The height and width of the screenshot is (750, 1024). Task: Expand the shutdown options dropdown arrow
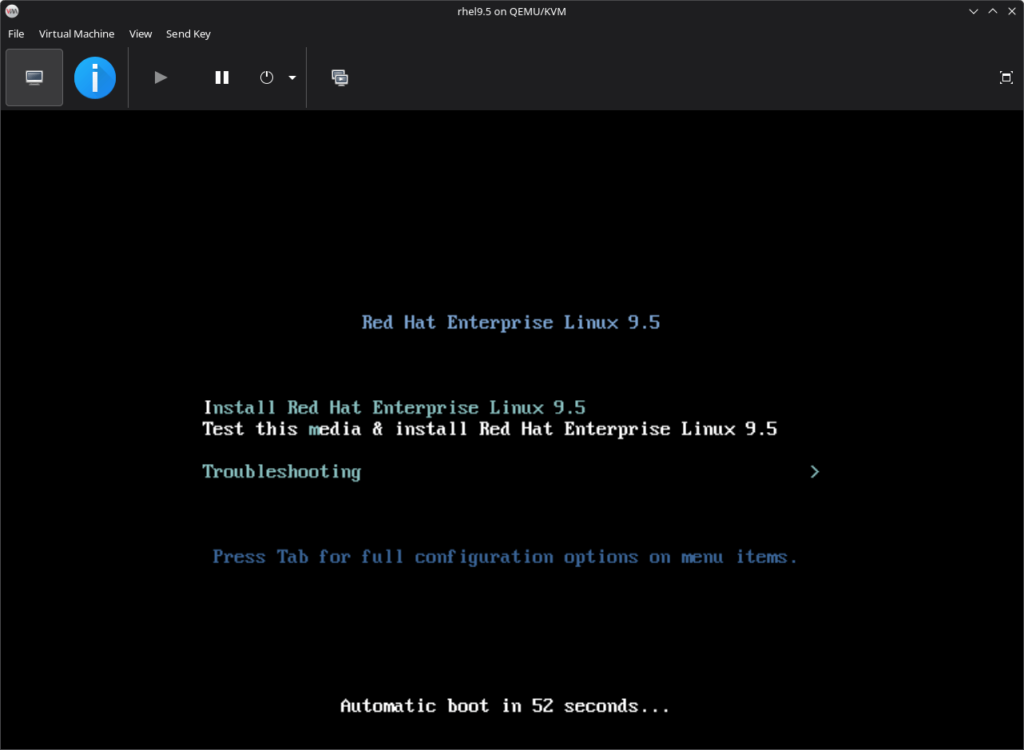point(292,78)
